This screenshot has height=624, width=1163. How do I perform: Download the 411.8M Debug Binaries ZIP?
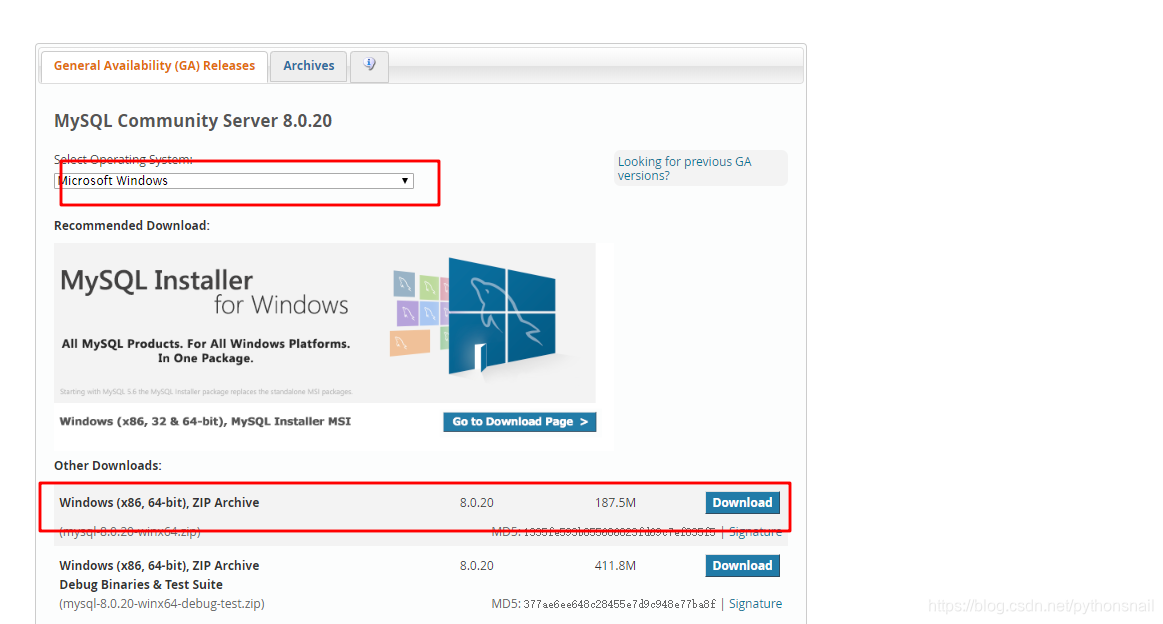pos(742,565)
